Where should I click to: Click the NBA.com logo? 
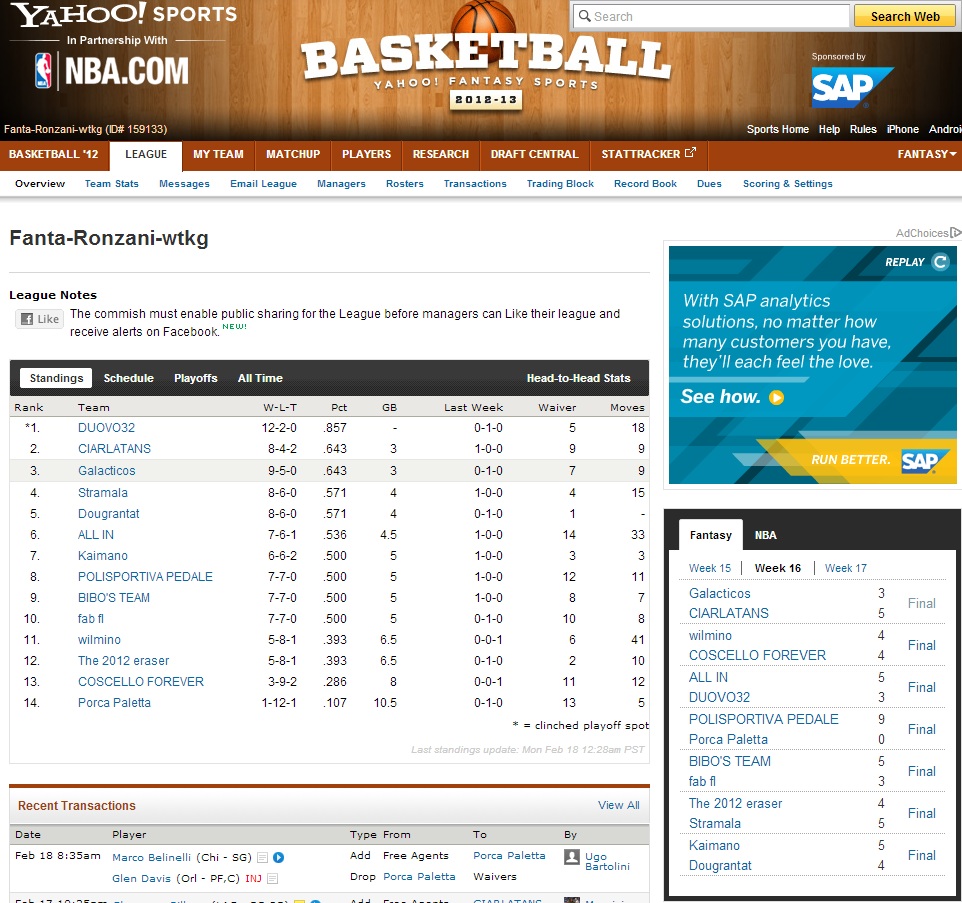coord(111,70)
